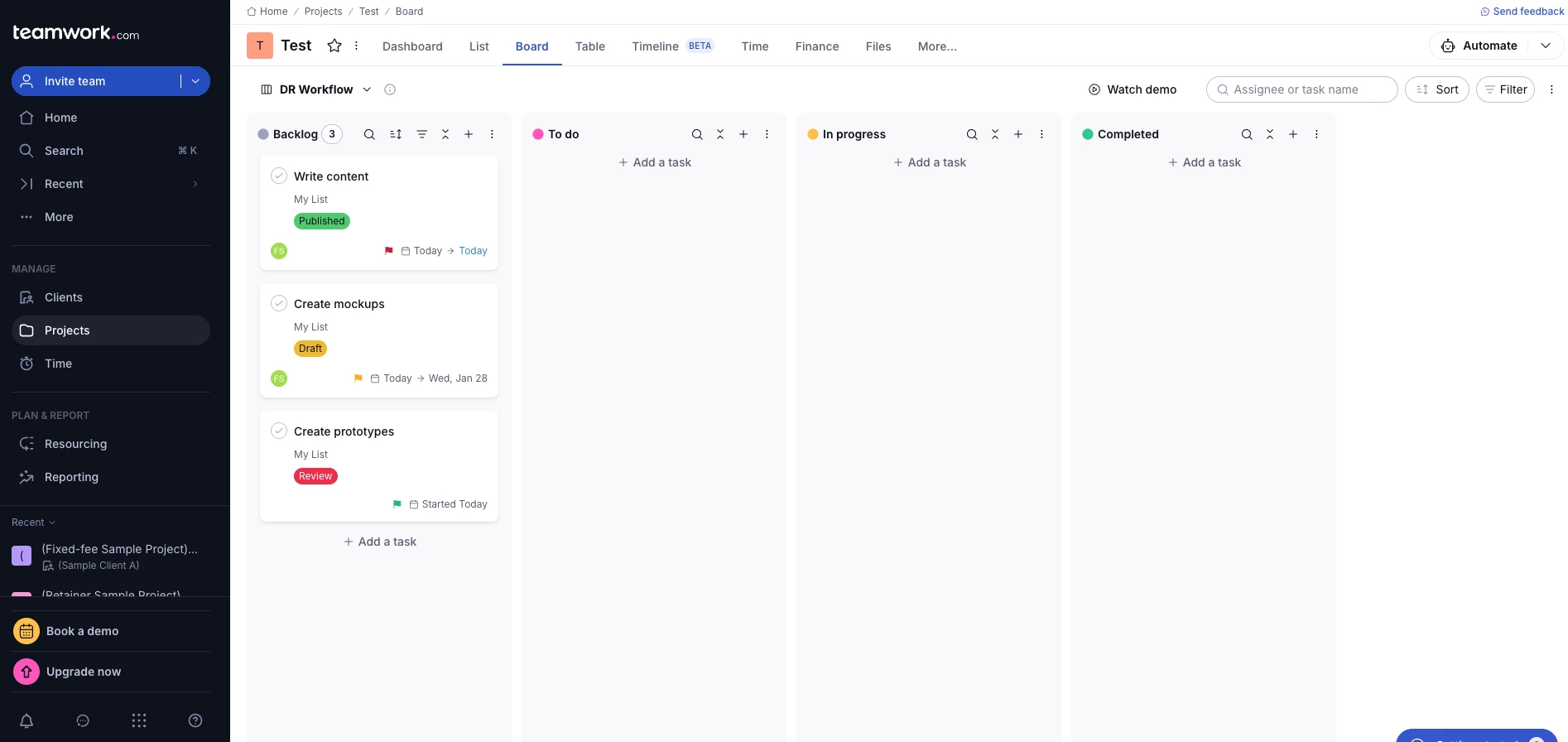Add task with Completed plus icon

coord(1293,134)
